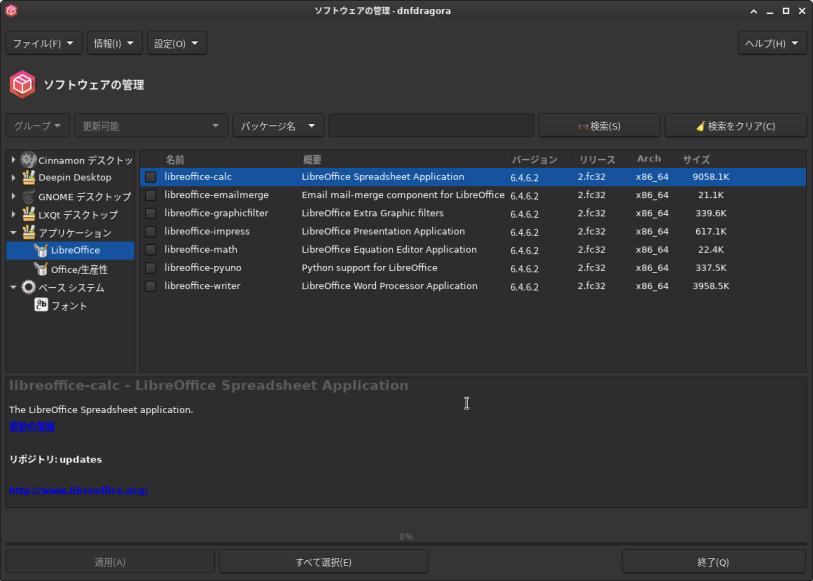The image size is (813, 581).
Task: Sort by the バージョン column header
Action: [x=535, y=160]
